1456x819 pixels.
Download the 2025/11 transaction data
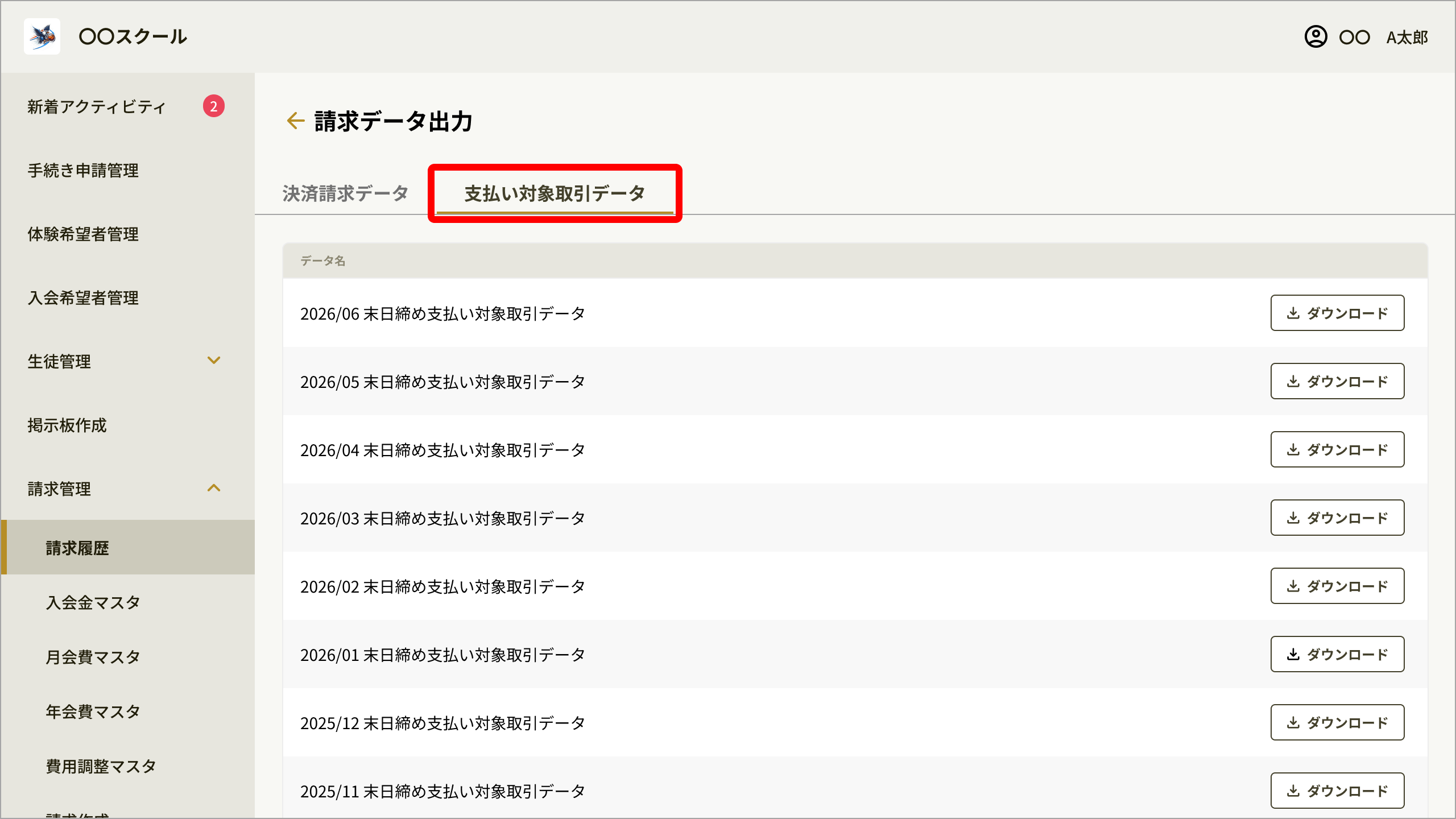pyautogui.click(x=1337, y=791)
